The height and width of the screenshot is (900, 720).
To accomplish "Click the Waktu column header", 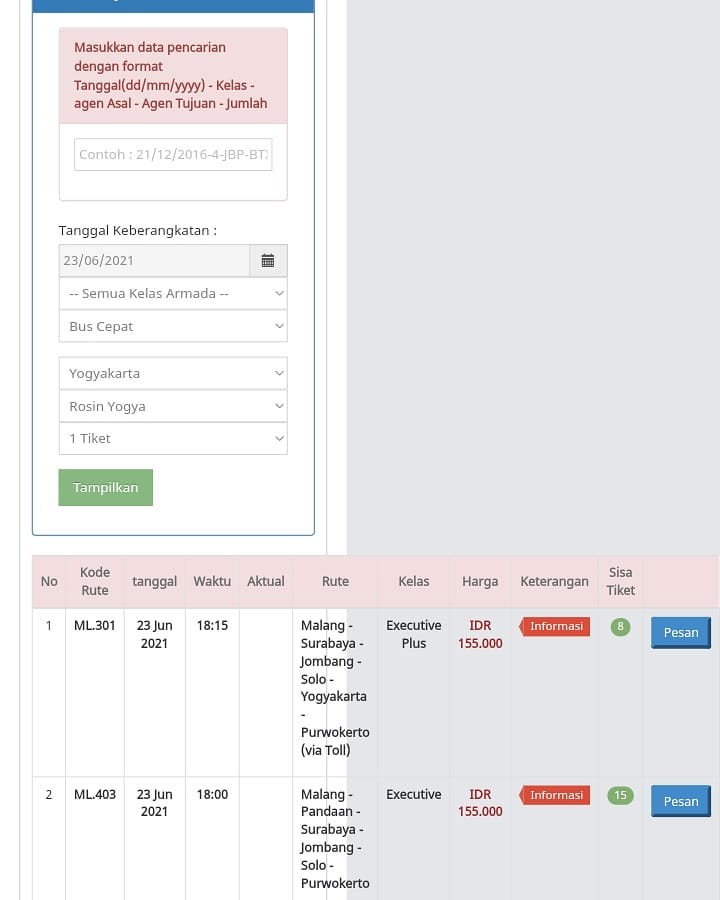I will coord(212,581).
